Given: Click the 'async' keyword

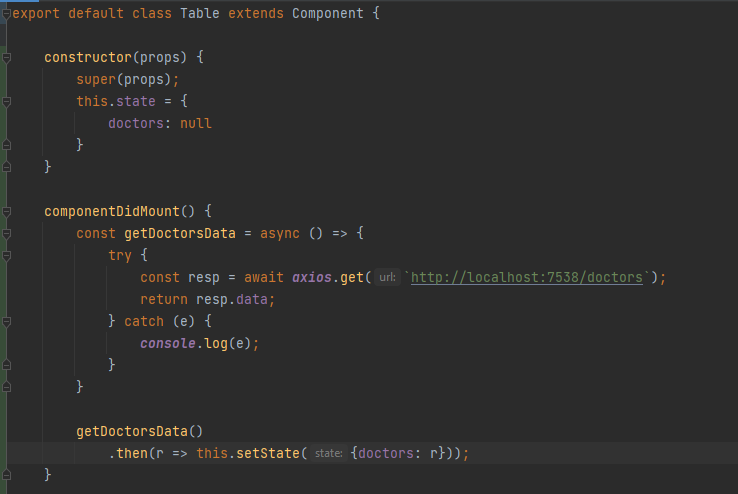Looking at the screenshot, I should (x=280, y=233).
